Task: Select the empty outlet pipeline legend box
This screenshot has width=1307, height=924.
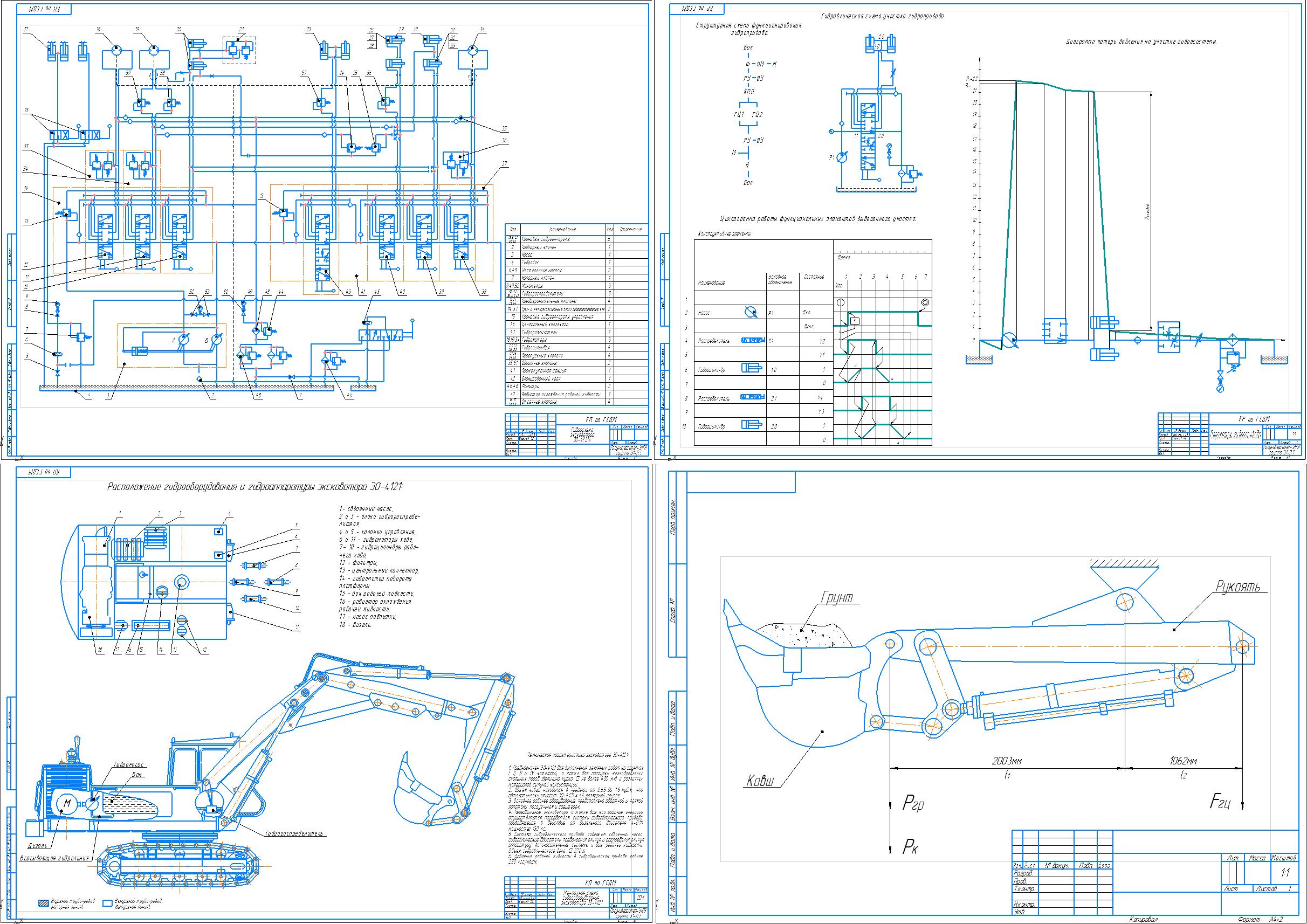Action: pyautogui.click(x=107, y=904)
